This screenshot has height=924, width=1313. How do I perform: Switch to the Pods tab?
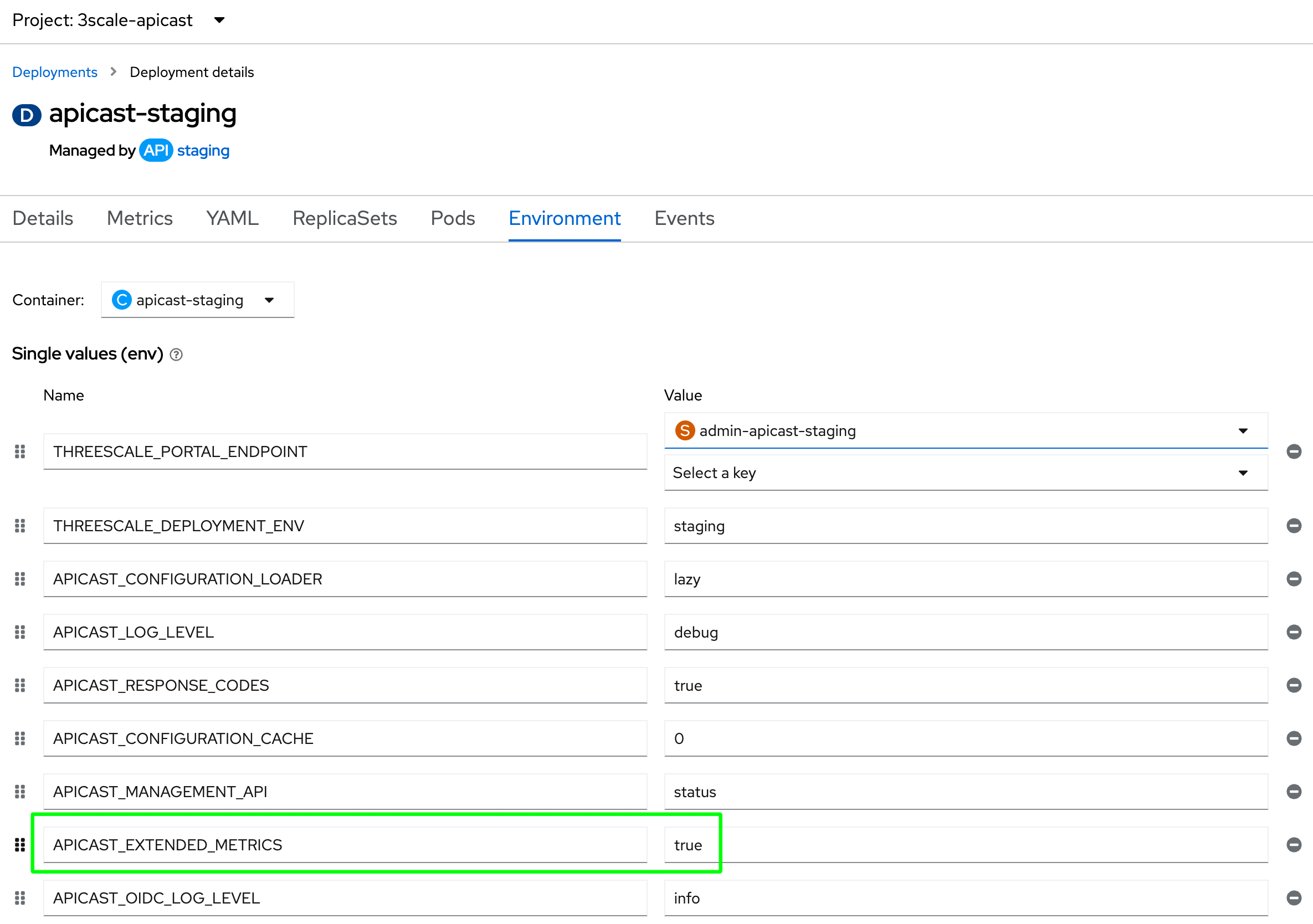click(452, 218)
